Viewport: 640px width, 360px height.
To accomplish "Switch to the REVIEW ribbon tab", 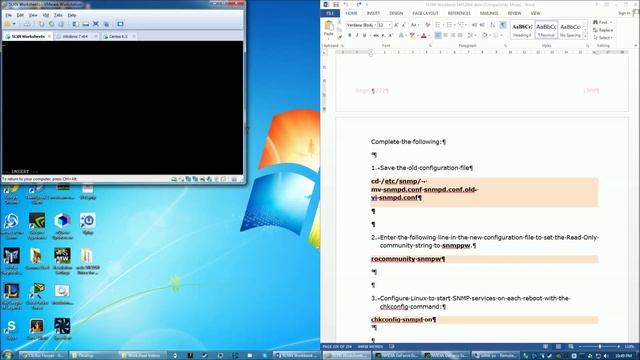I will pos(514,13).
